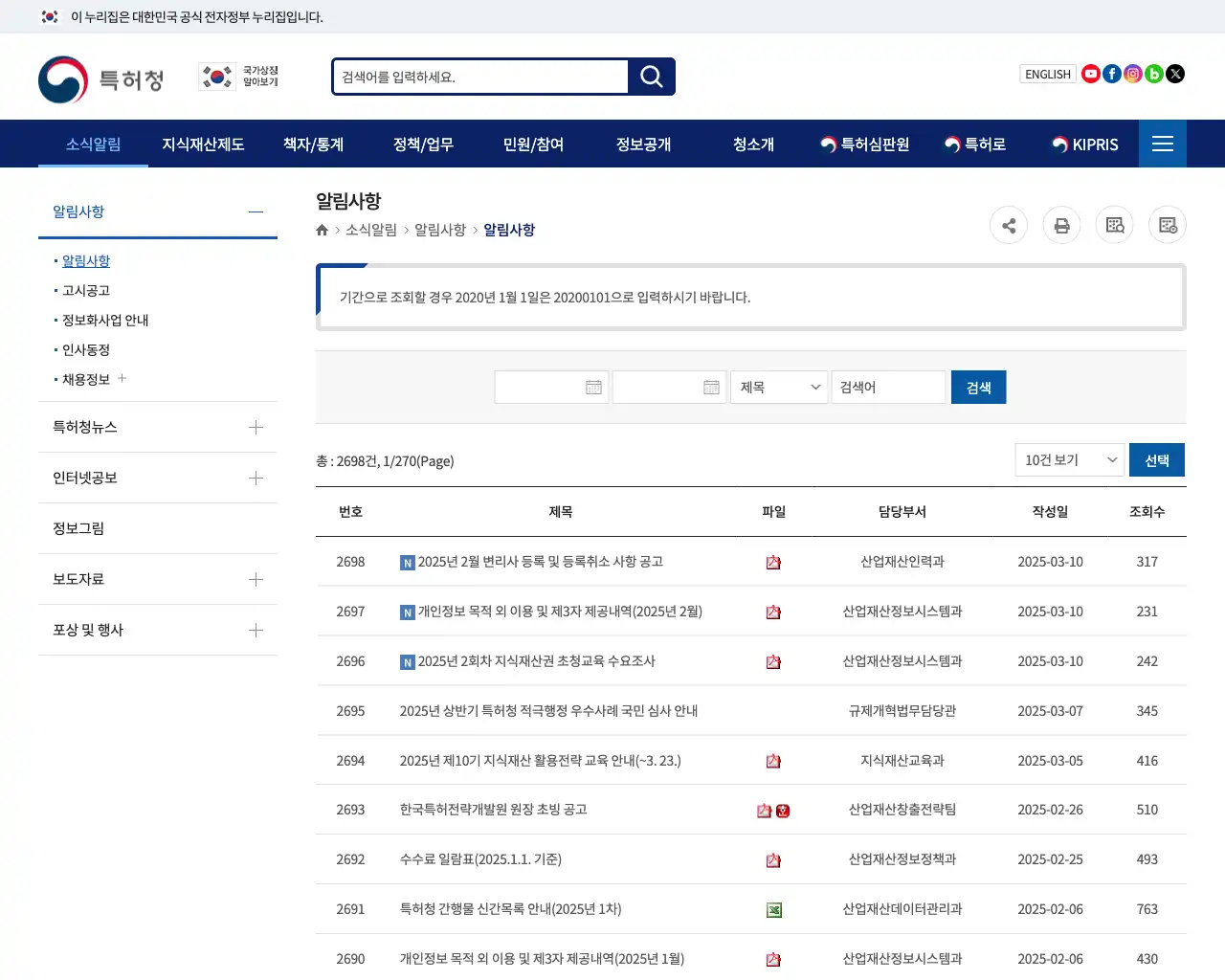Screen dimensions: 1225x980
Task: Click the print page icon
Action: (1061, 225)
